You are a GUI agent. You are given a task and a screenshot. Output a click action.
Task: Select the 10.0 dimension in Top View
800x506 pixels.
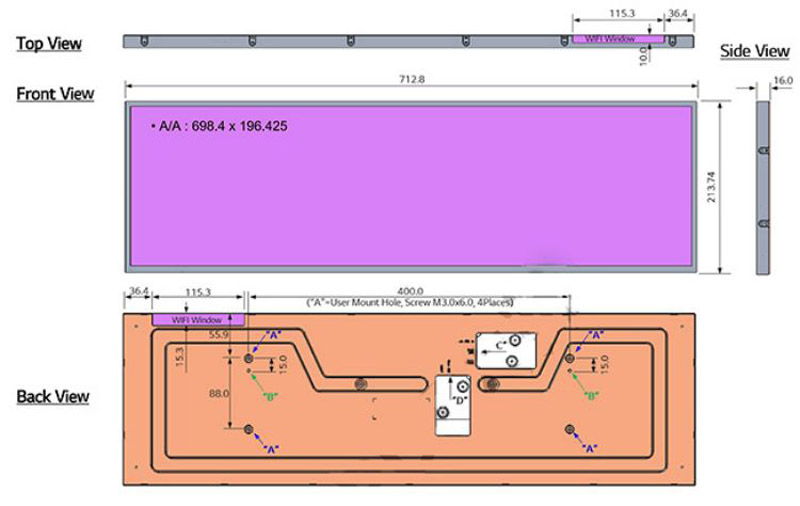click(x=643, y=55)
